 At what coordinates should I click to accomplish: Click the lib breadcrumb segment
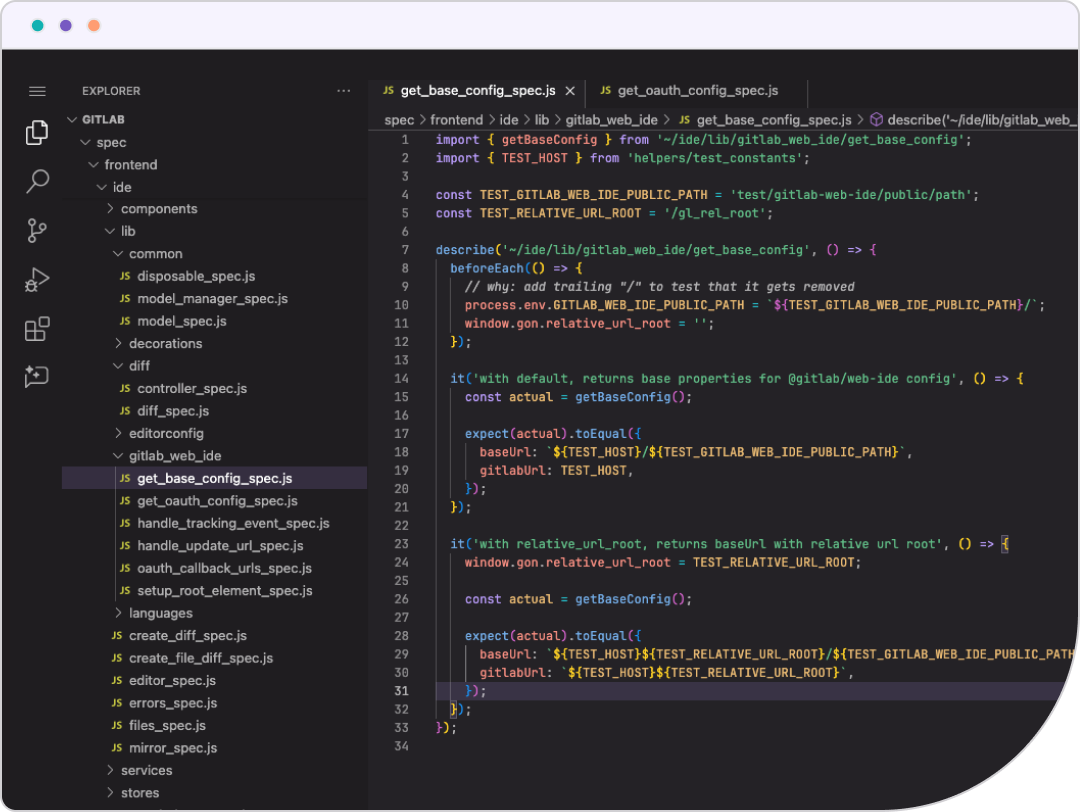coord(542,120)
